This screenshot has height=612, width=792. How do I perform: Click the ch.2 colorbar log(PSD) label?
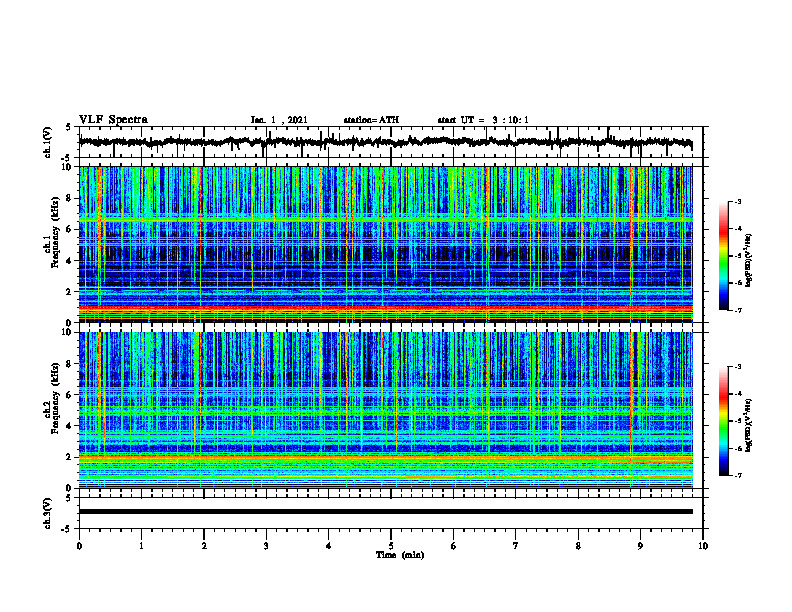pos(749,425)
